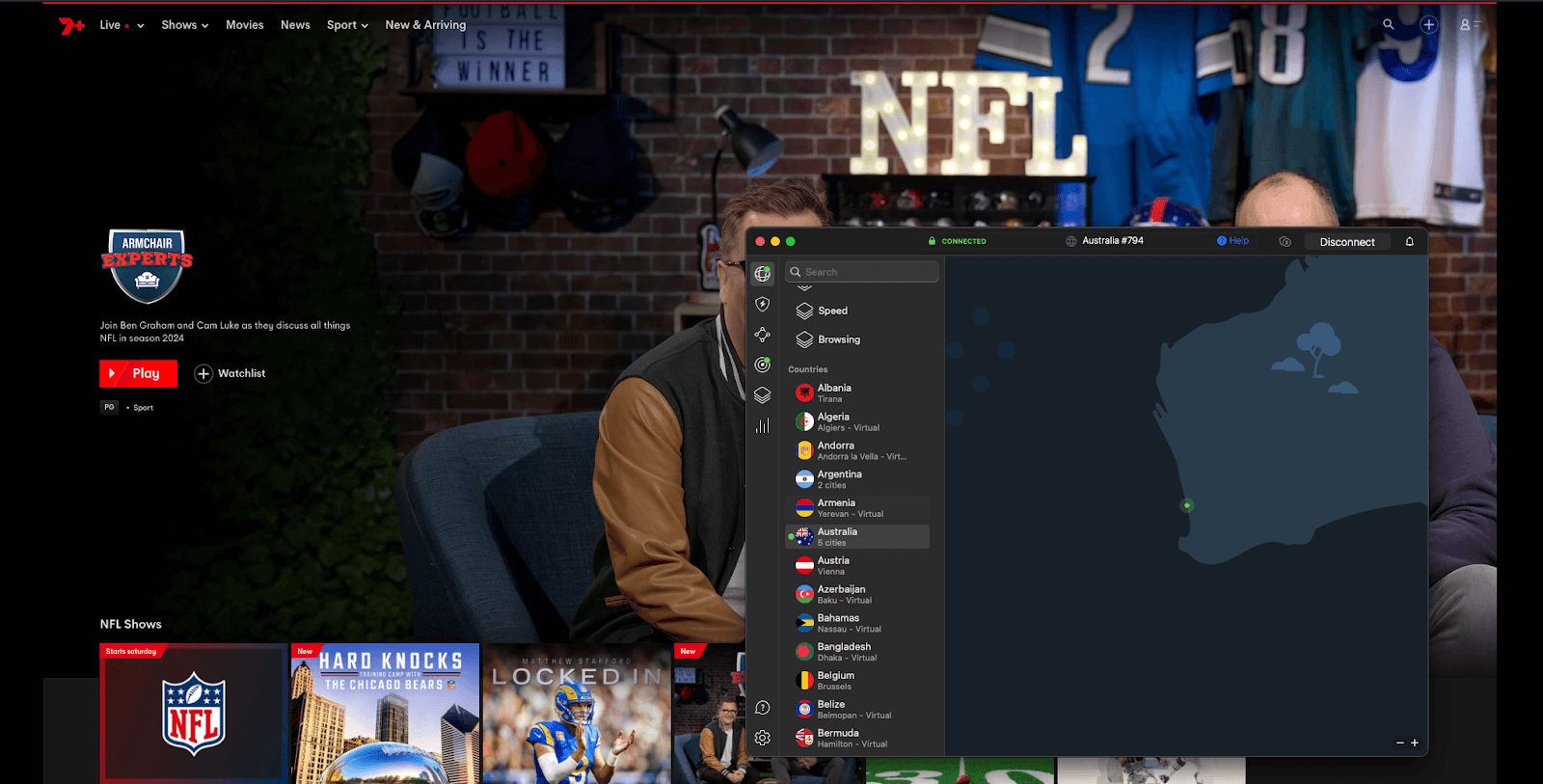Open the News menu item
This screenshot has width=1543, height=784.
tap(295, 25)
